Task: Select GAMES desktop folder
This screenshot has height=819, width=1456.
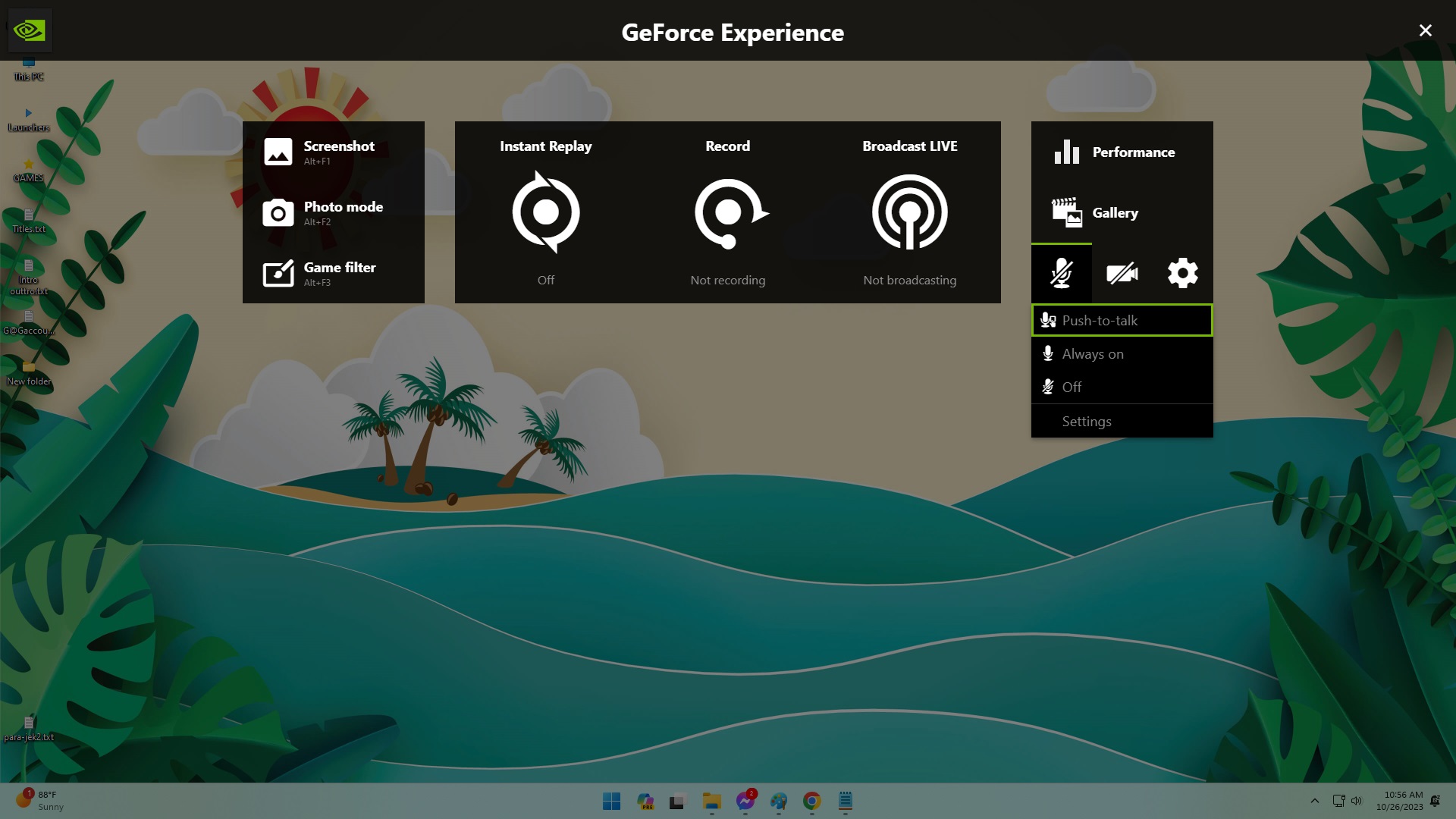Action: point(29,171)
